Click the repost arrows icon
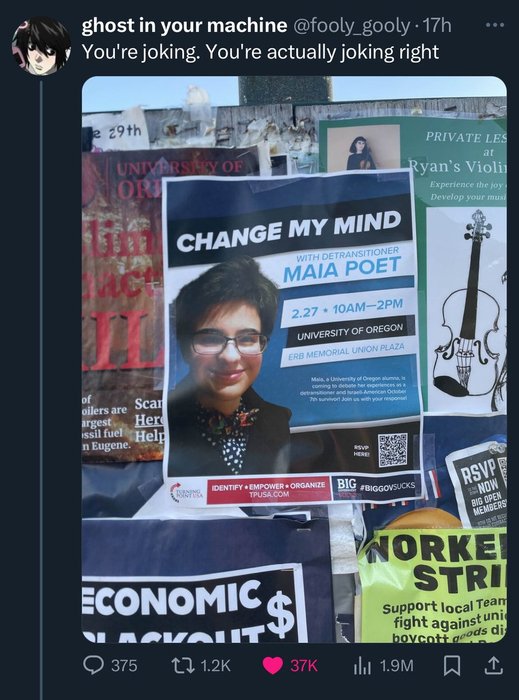This screenshot has width=519, height=700. (185, 666)
